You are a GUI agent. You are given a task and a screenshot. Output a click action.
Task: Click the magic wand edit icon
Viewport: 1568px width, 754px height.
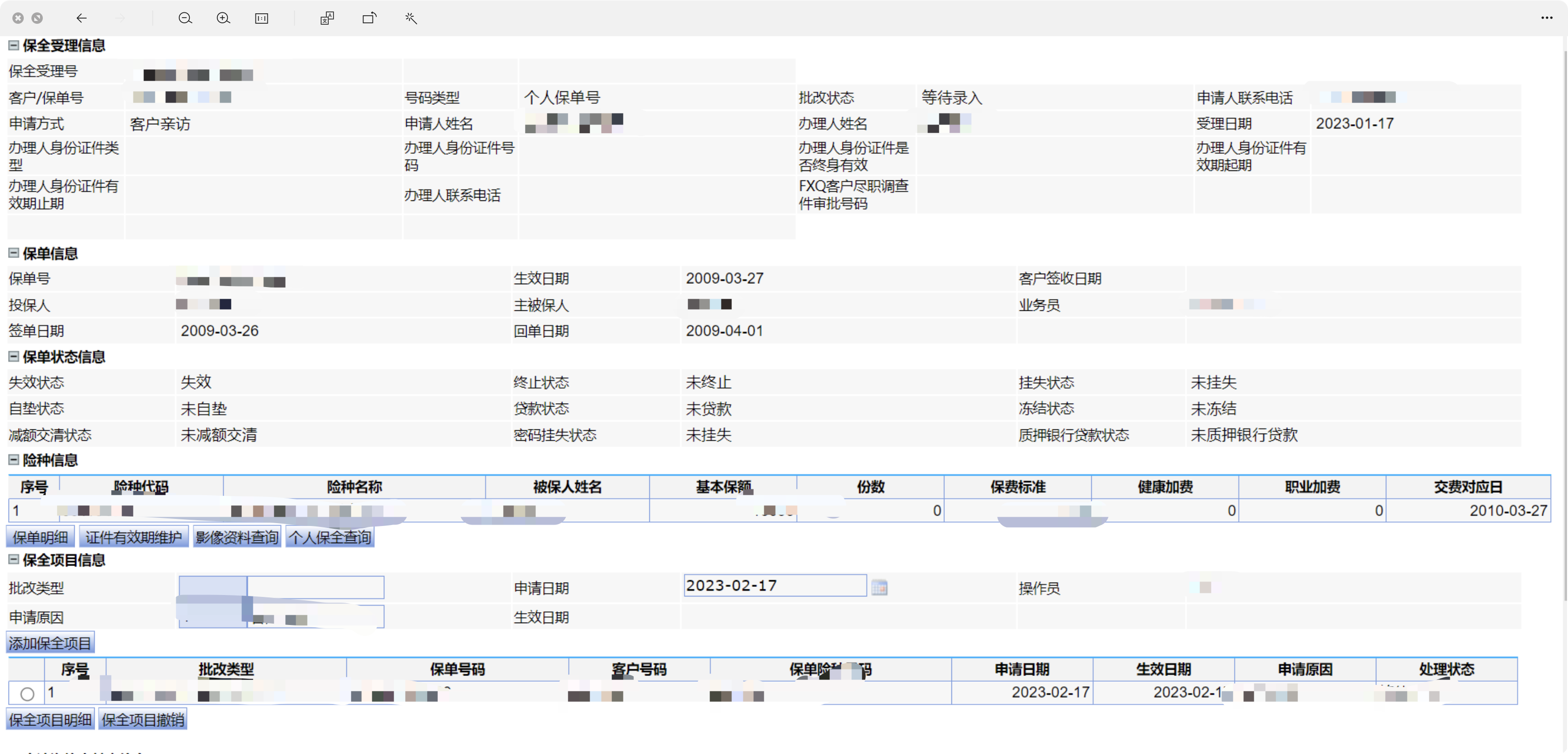pyautogui.click(x=411, y=18)
